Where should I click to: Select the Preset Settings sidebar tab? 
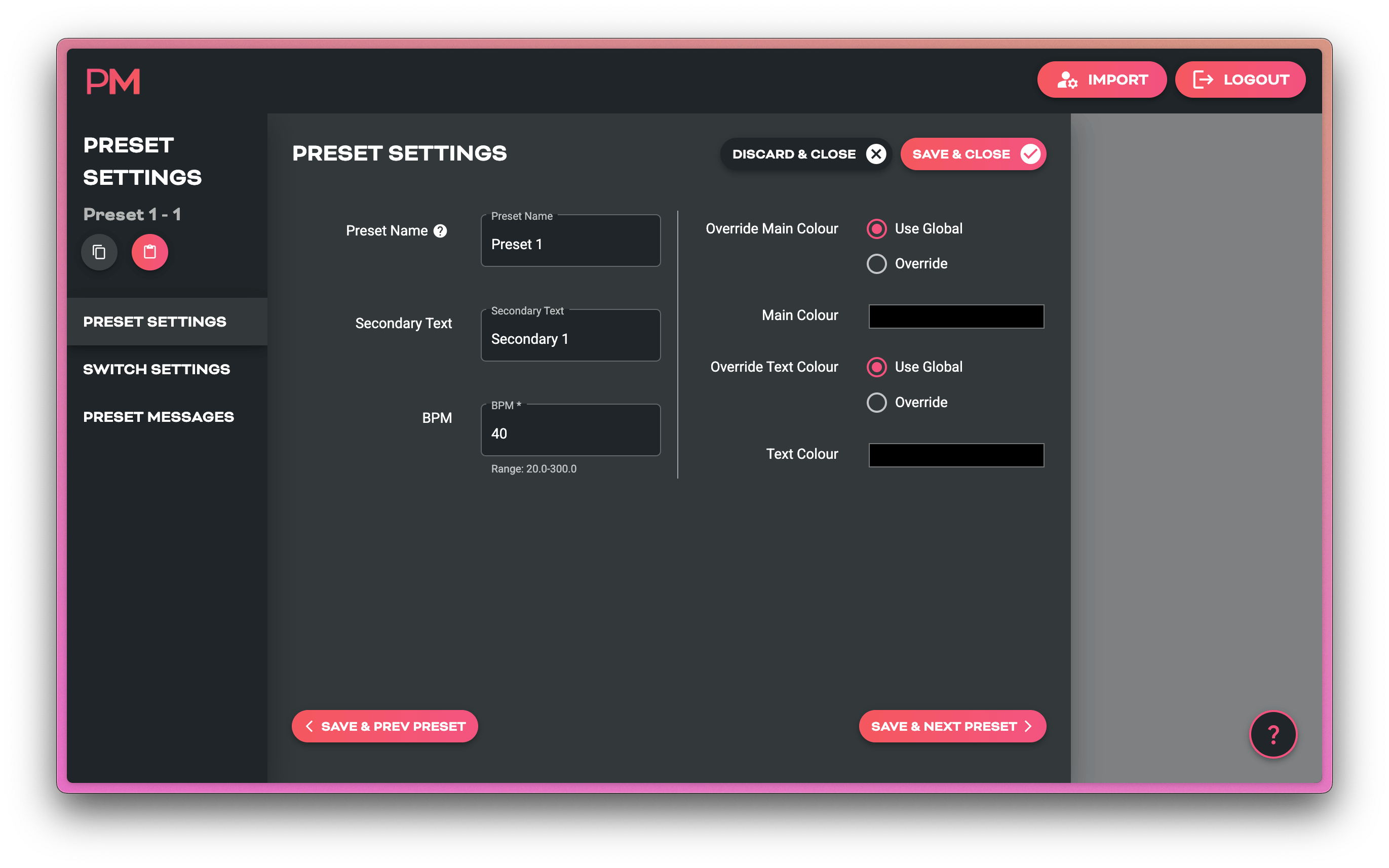155,322
